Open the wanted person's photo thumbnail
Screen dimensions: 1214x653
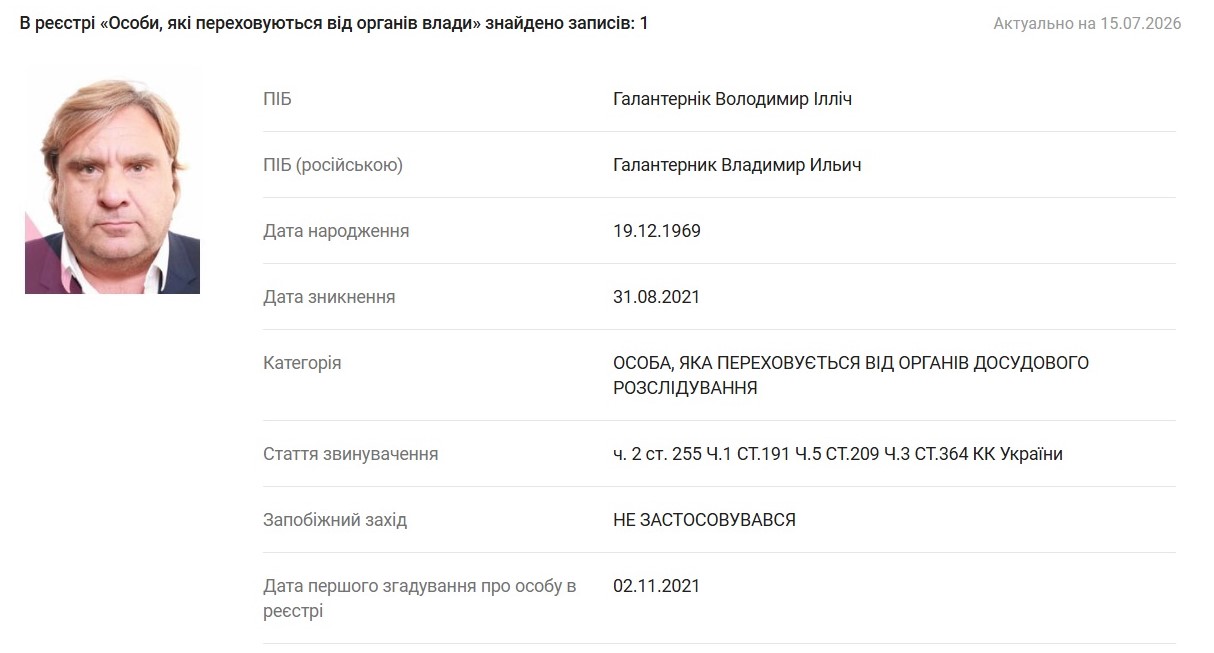(112, 180)
